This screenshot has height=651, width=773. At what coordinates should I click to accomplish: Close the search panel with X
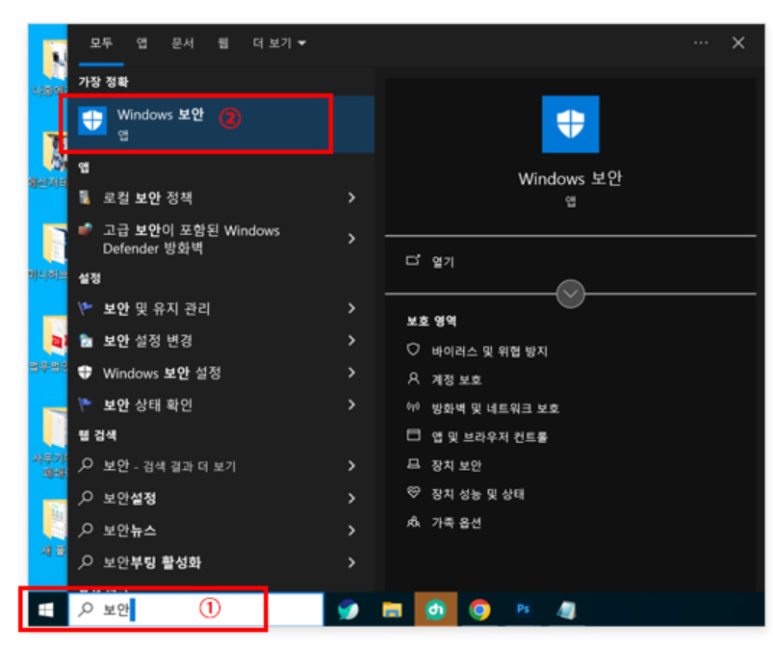(738, 43)
